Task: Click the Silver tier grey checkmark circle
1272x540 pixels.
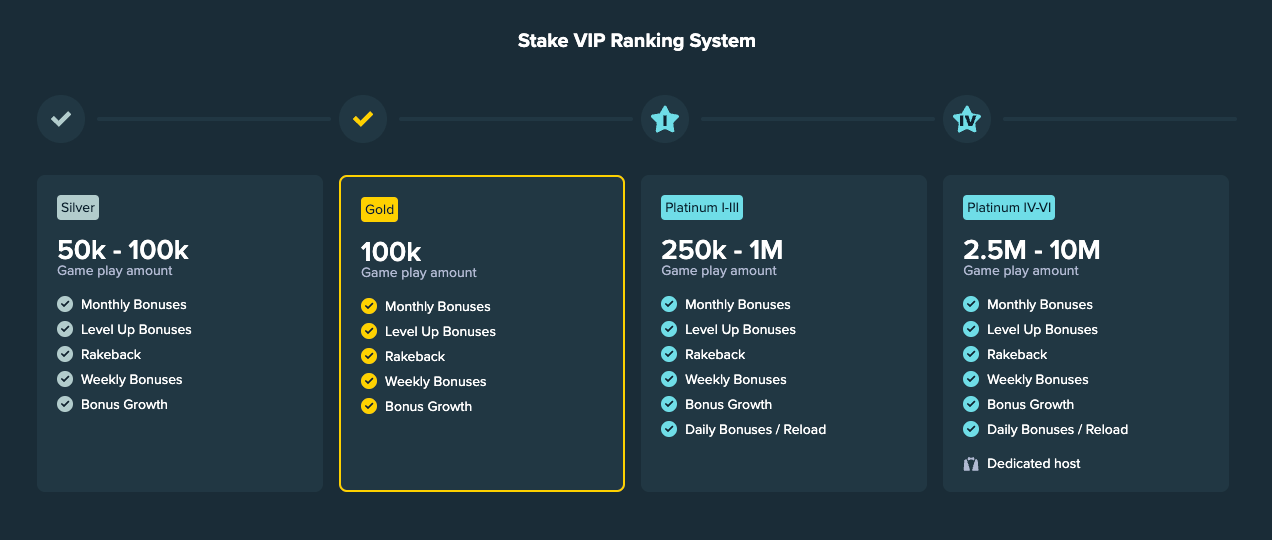Action: coord(61,119)
